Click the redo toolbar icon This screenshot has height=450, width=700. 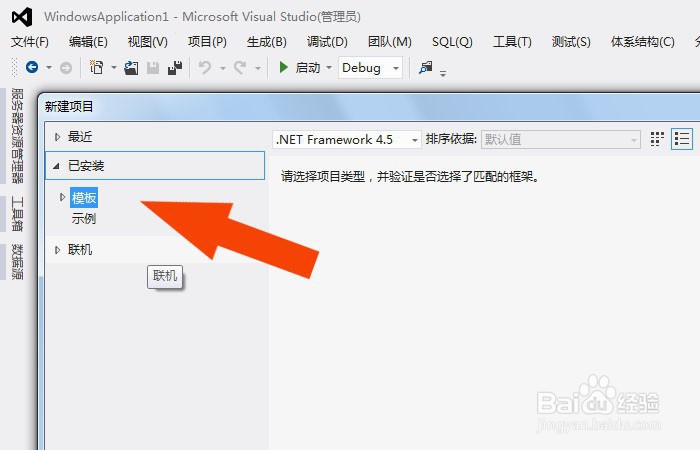pos(240,68)
